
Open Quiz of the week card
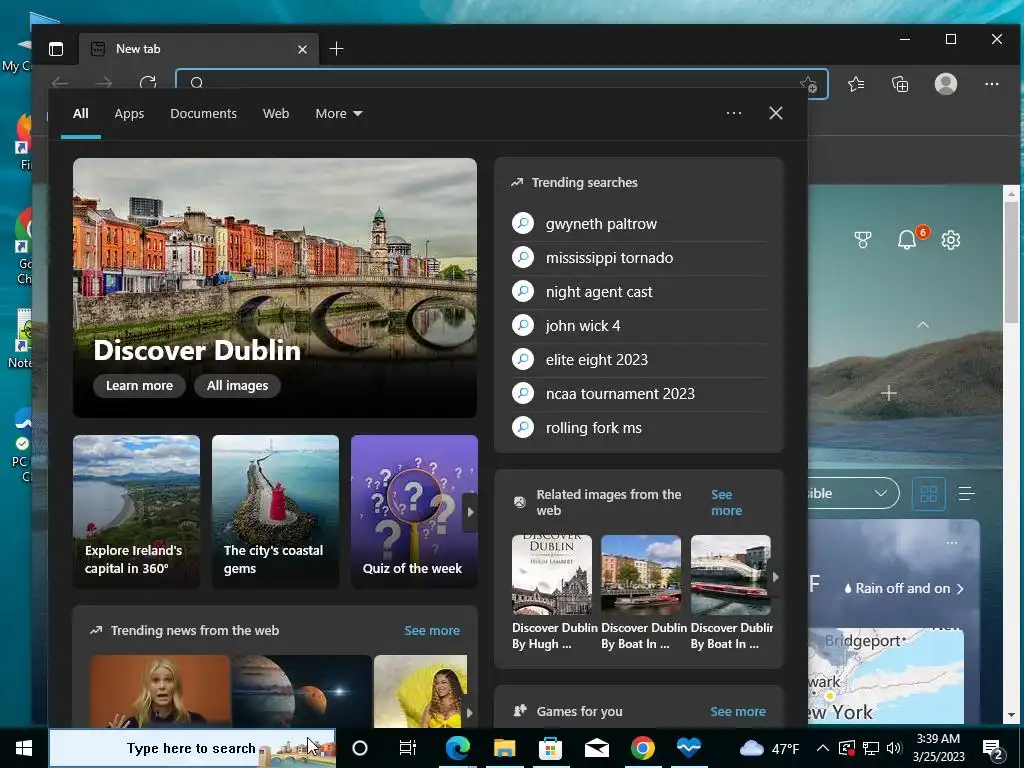(414, 511)
